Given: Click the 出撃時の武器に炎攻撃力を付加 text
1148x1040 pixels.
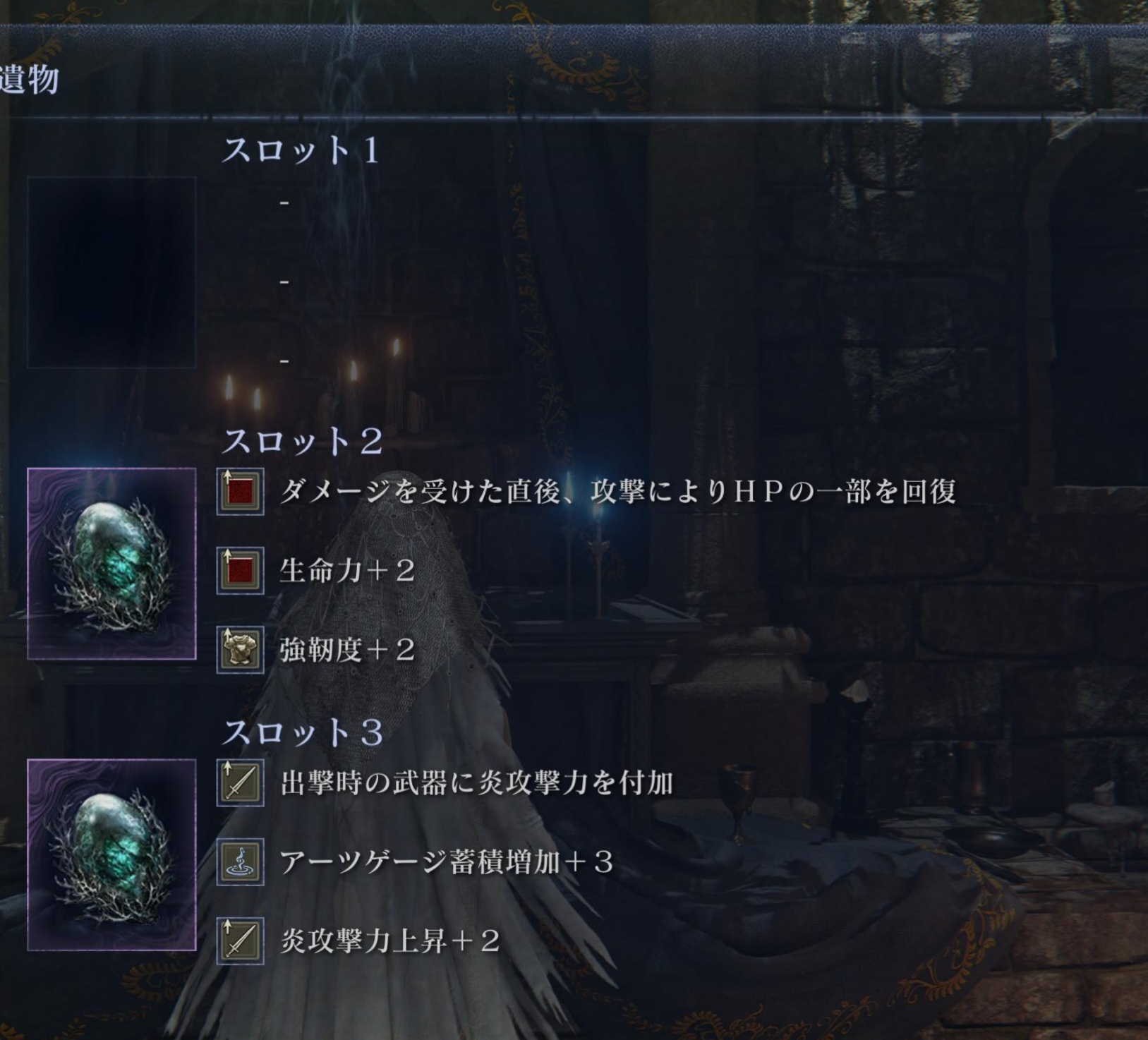Looking at the screenshot, I should pos(477,783).
